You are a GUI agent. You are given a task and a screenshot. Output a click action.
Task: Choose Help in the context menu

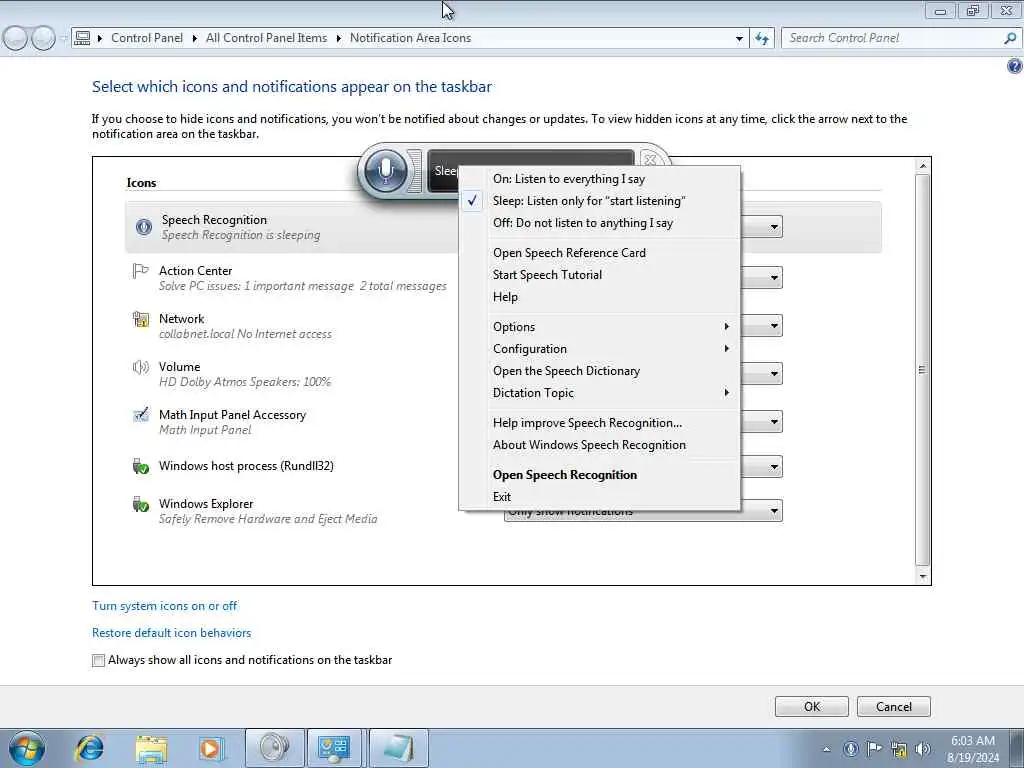coord(600,297)
